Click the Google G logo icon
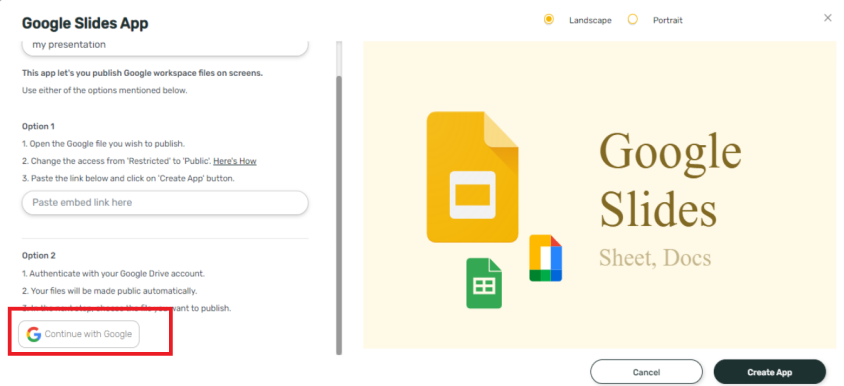 pos(34,334)
